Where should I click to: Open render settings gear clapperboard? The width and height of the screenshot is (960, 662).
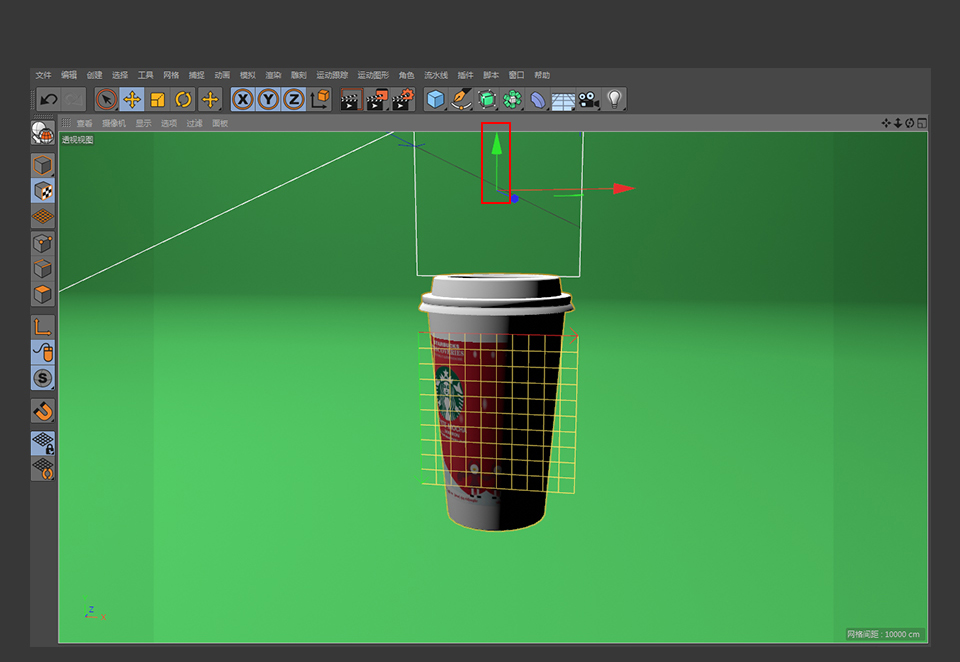[403, 99]
